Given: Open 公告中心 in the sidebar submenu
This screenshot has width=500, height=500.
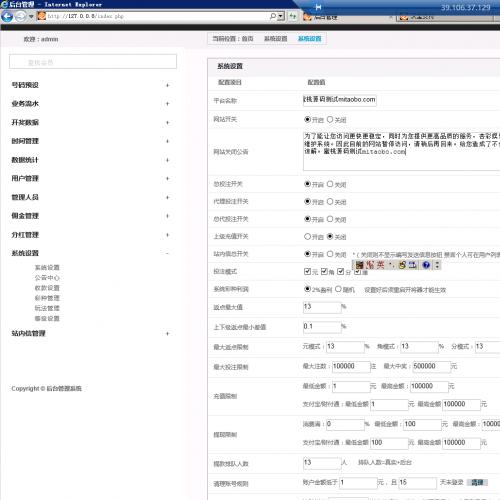Looking at the screenshot, I should click(47, 278).
